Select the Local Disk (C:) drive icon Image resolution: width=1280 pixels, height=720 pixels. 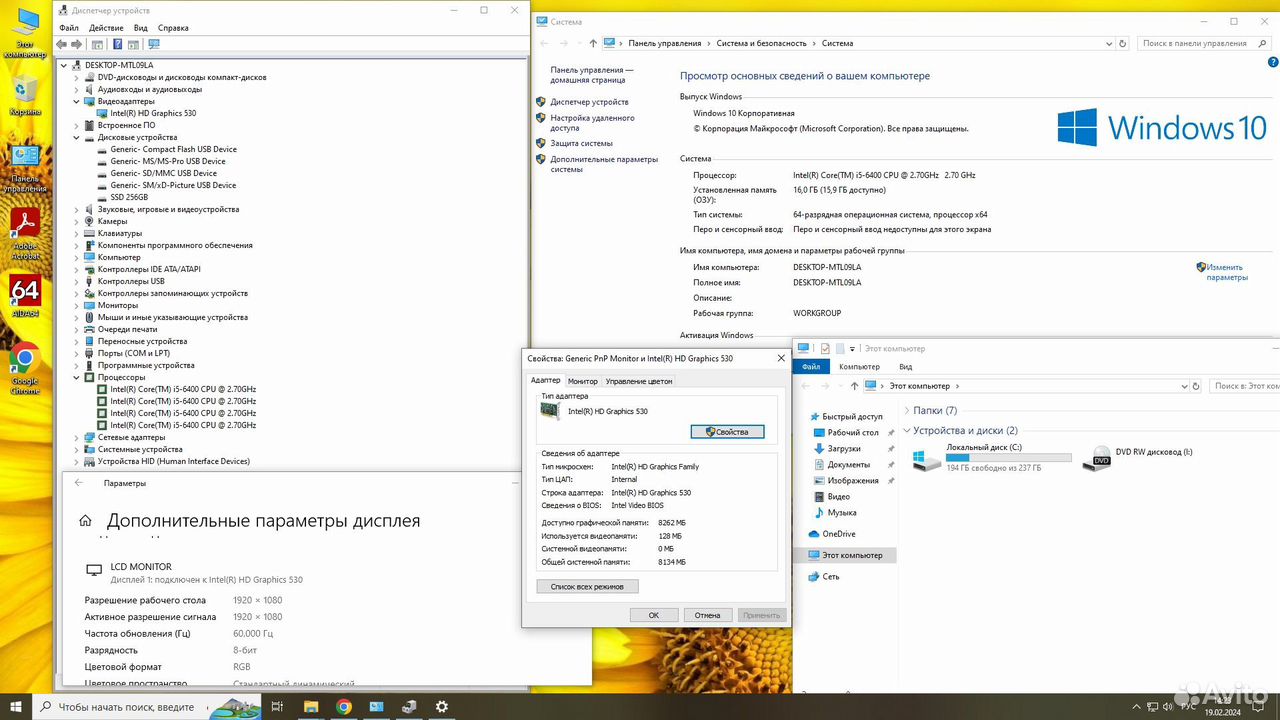click(926, 459)
